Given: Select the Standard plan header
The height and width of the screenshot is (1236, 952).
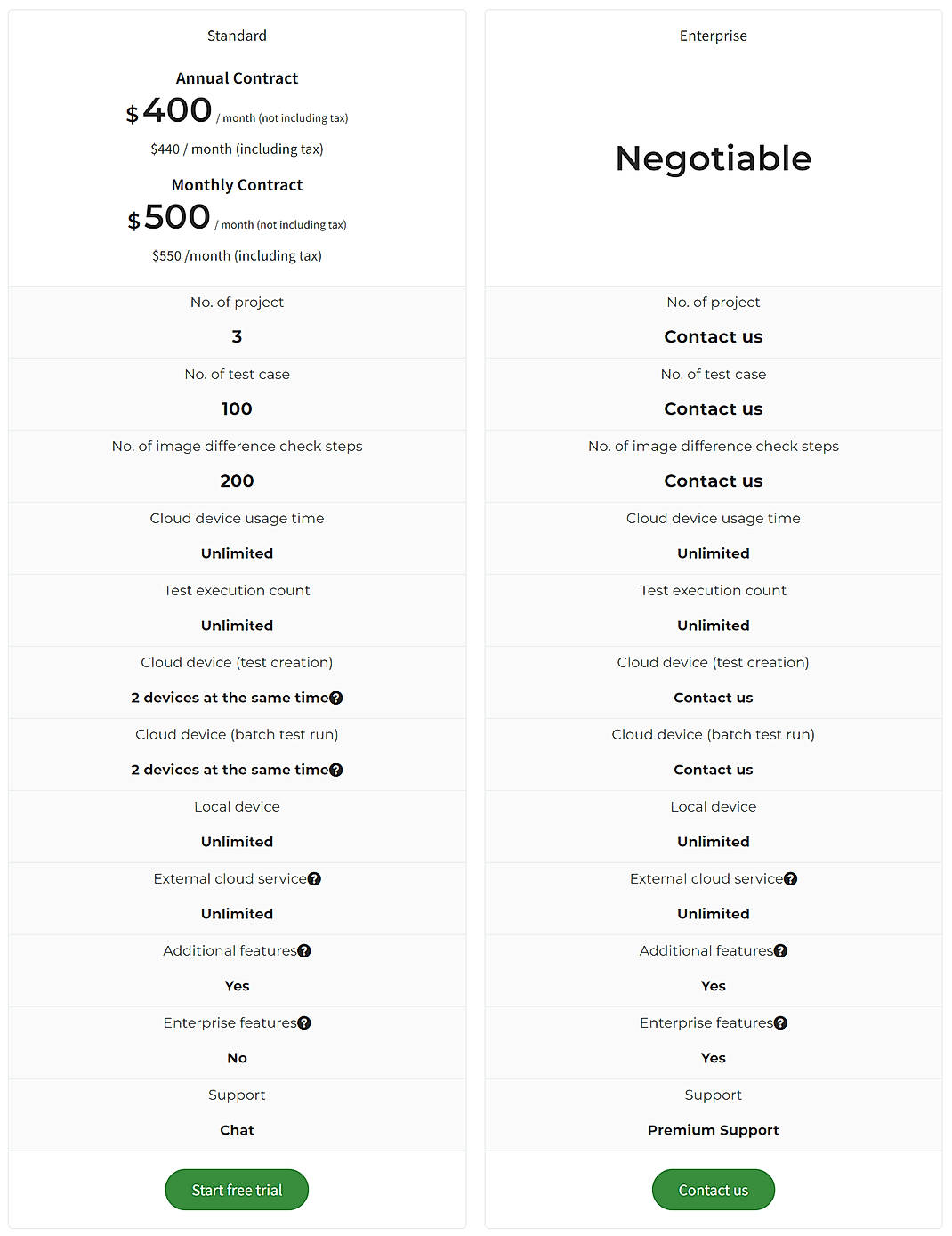Looking at the screenshot, I should (237, 36).
